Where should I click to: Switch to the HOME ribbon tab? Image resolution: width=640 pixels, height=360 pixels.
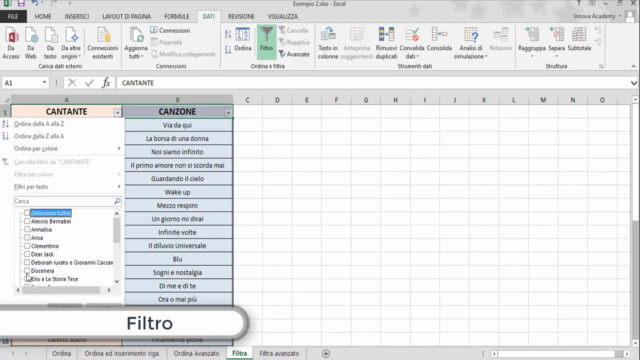[43, 16]
